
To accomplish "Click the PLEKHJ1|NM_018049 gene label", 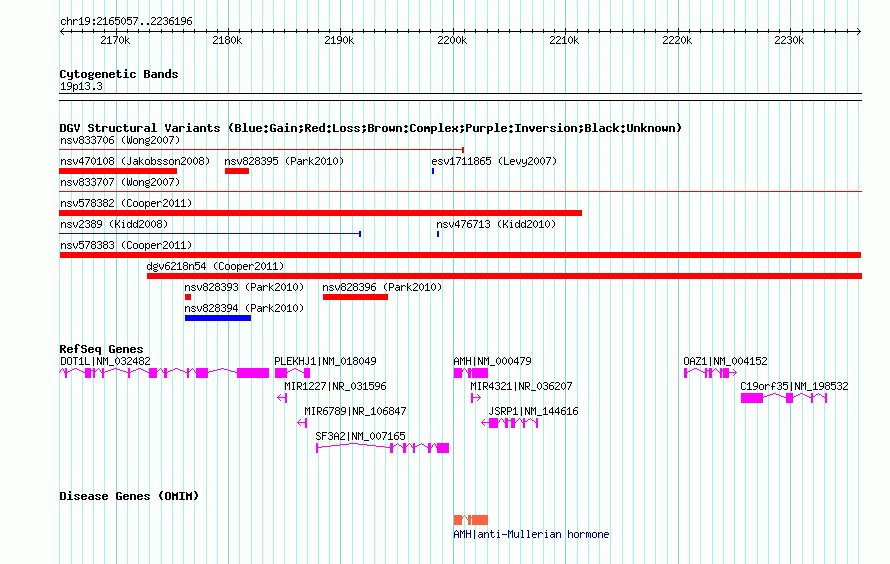I will point(325,361).
